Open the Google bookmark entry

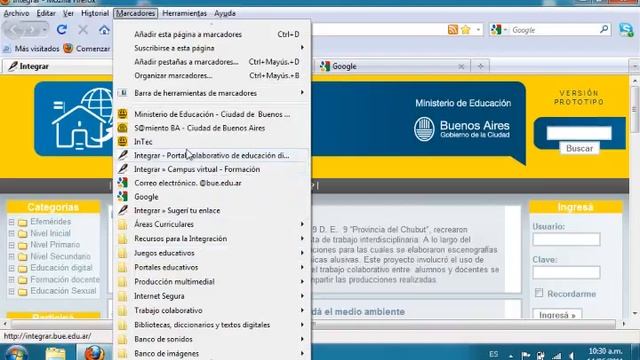212,197
